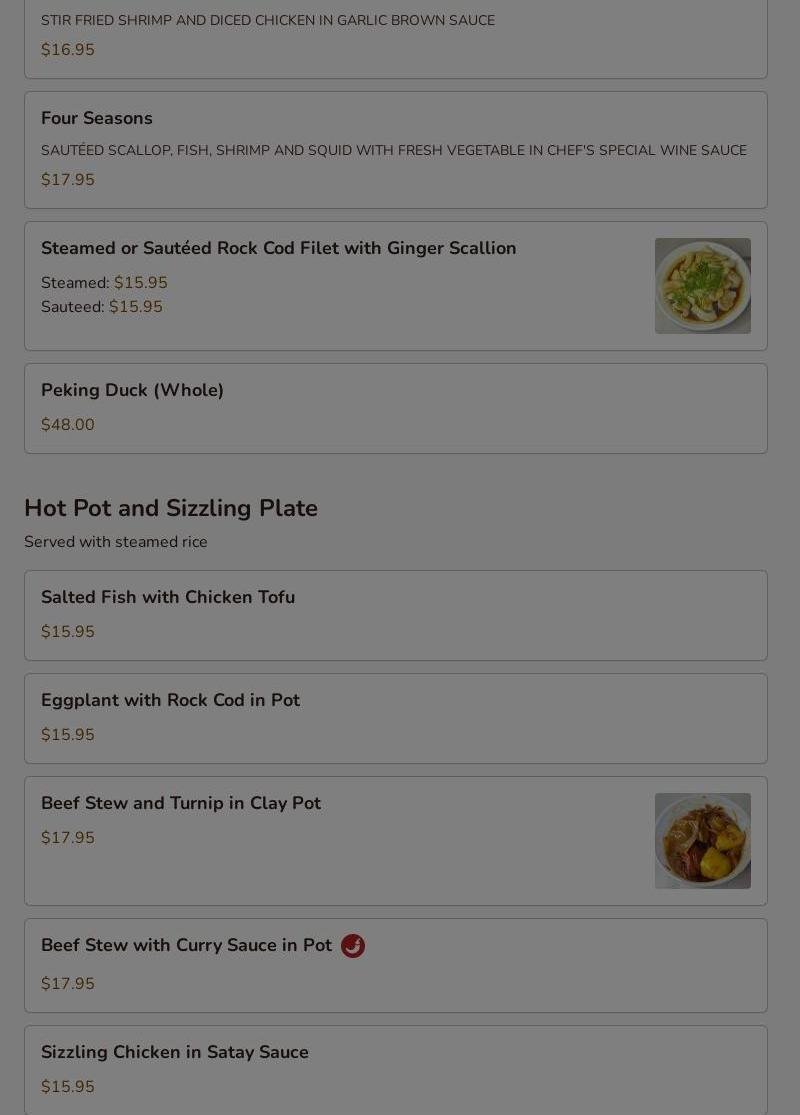
Task: Click the Hot Pot and Sizzling Plate heading
Action: (x=171, y=508)
